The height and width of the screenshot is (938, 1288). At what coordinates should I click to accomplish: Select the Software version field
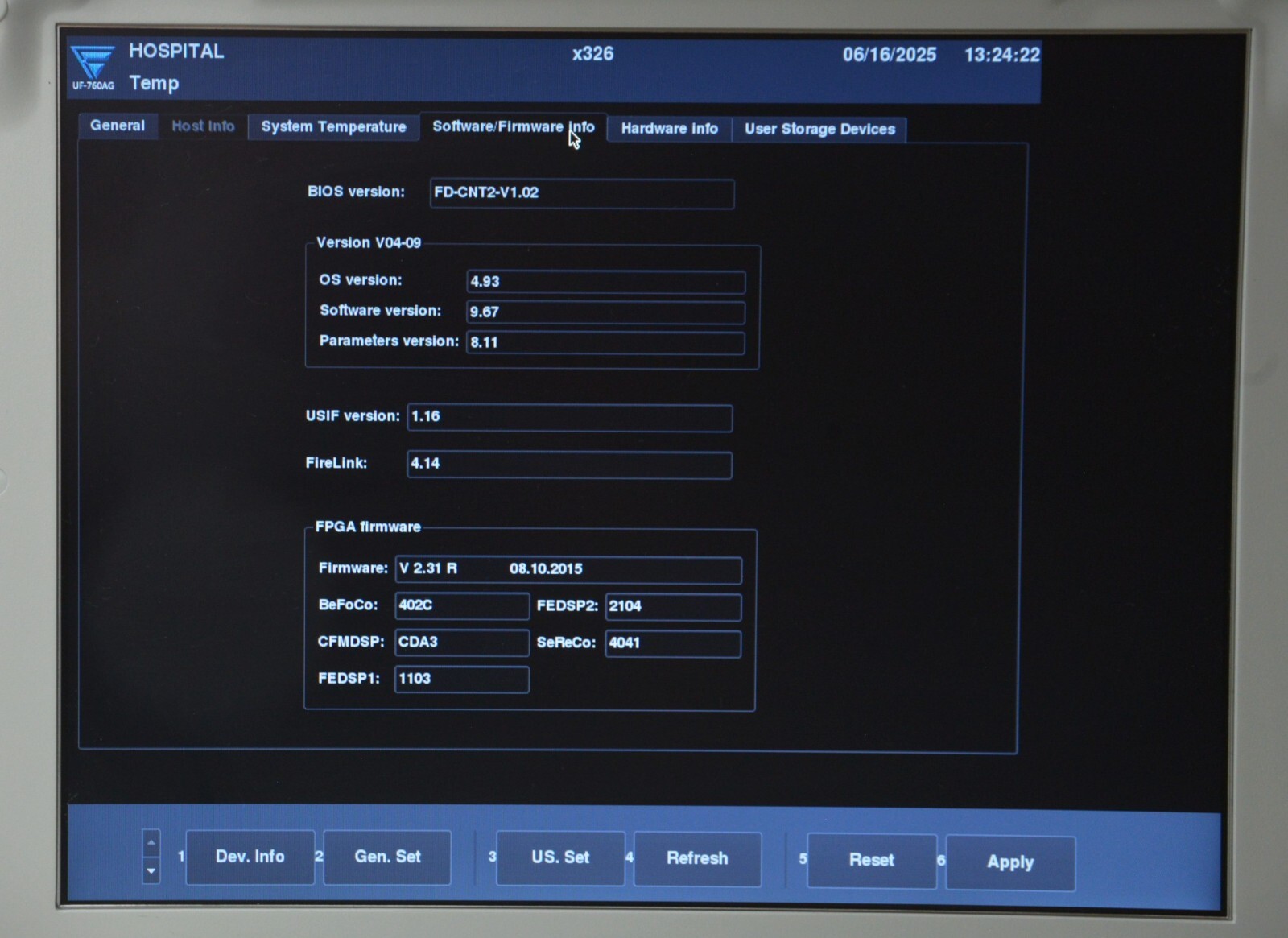point(605,312)
